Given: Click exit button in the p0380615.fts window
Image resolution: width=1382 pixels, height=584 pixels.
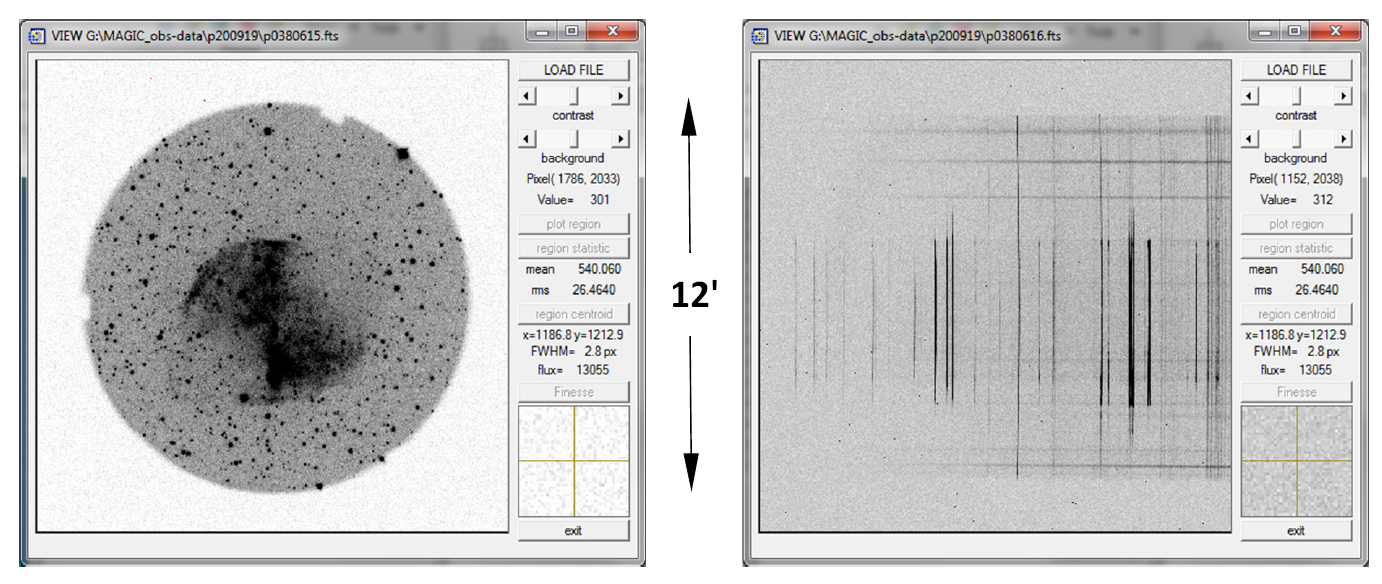Looking at the screenshot, I should click(573, 530).
